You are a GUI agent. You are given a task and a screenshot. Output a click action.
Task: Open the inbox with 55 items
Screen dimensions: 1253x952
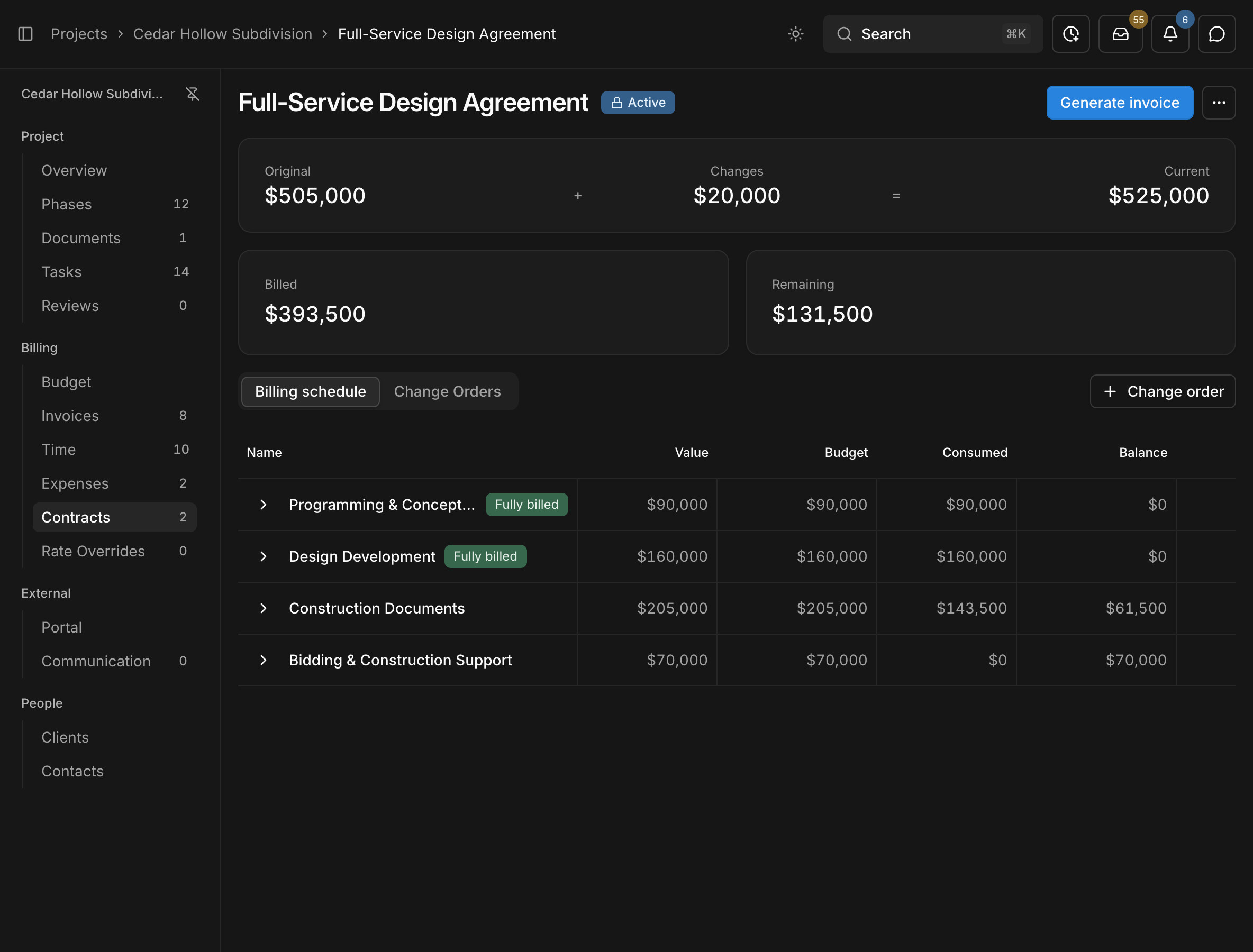[1120, 34]
